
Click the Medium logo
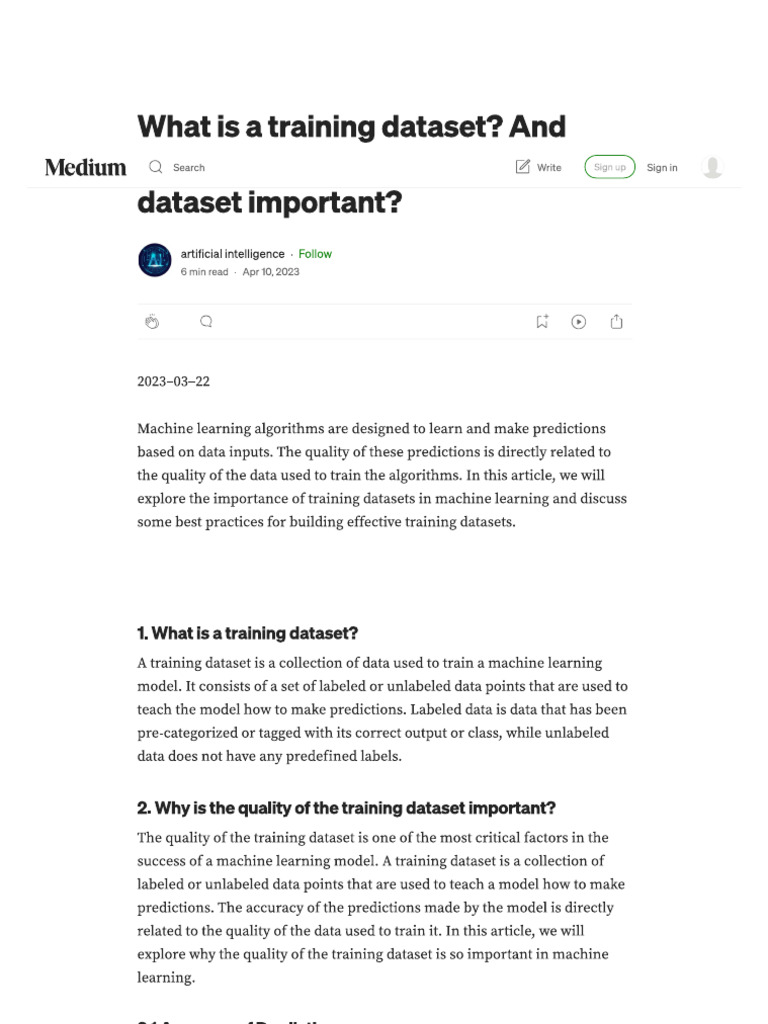(86, 167)
